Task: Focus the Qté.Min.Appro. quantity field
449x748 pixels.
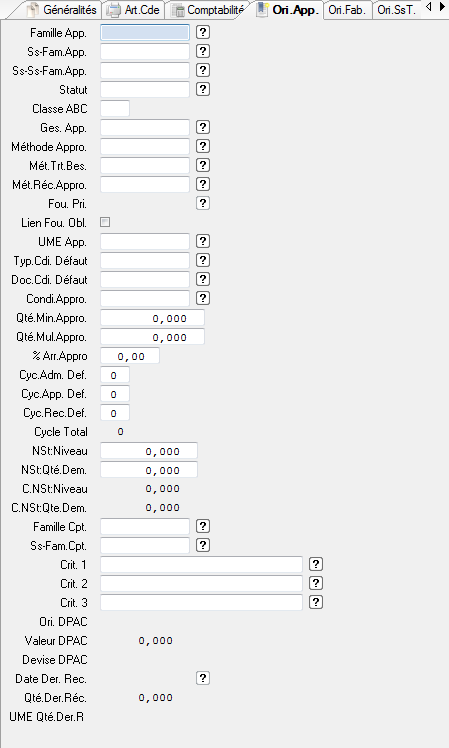Action: pyautogui.click(x=153, y=318)
